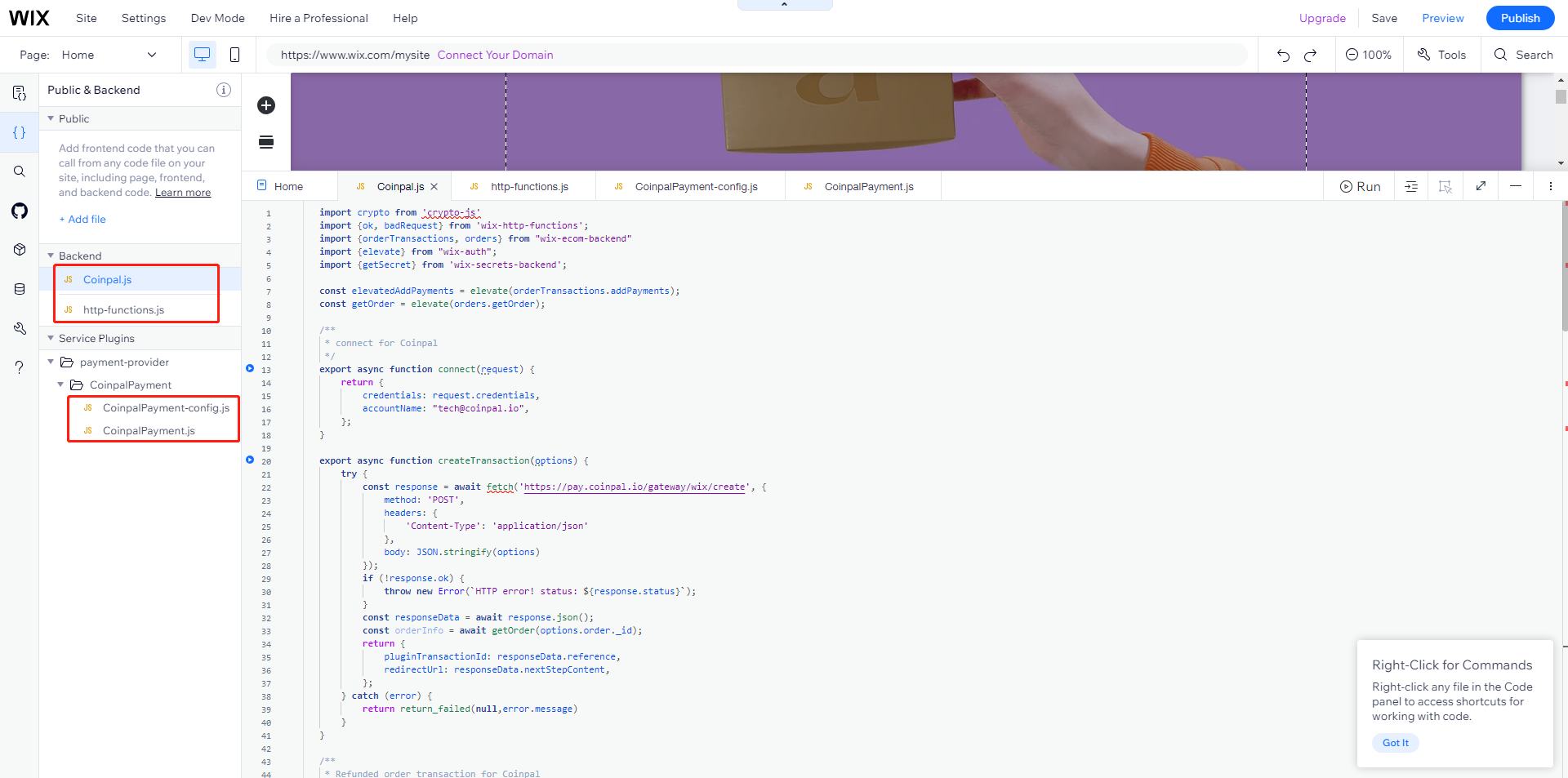The height and width of the screenshot is (778, 1568).
Task: Click the Public & Backend info icon
Action: coord(224,90)
